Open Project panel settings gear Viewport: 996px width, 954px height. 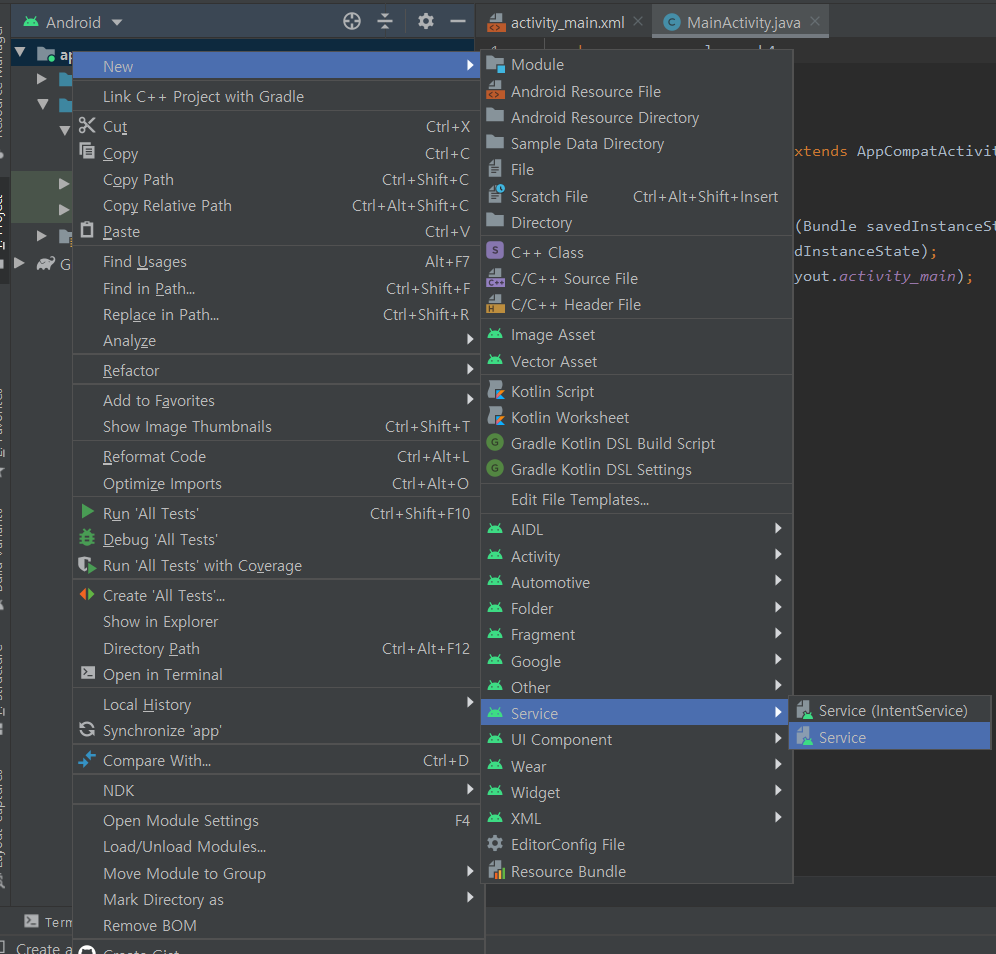(x=426, y=22)
